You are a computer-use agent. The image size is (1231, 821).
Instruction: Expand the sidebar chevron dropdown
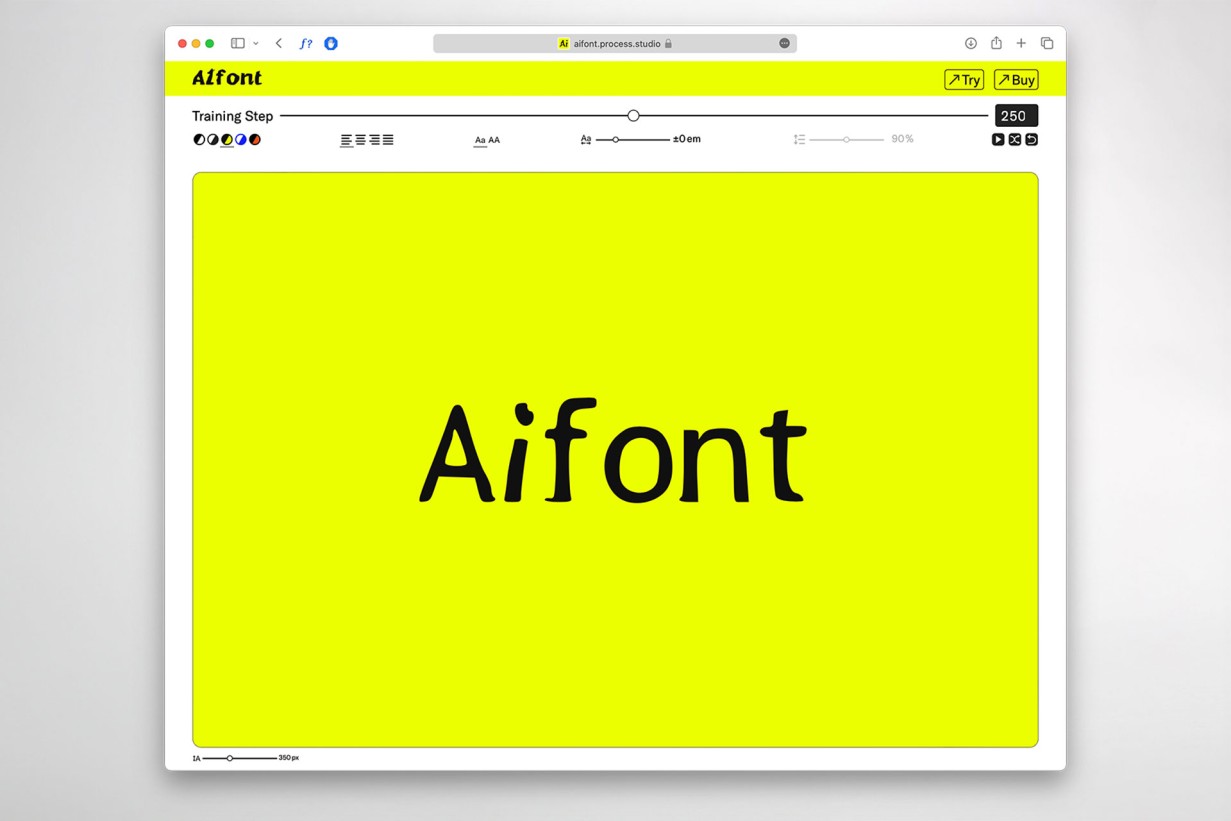(255, 43)
